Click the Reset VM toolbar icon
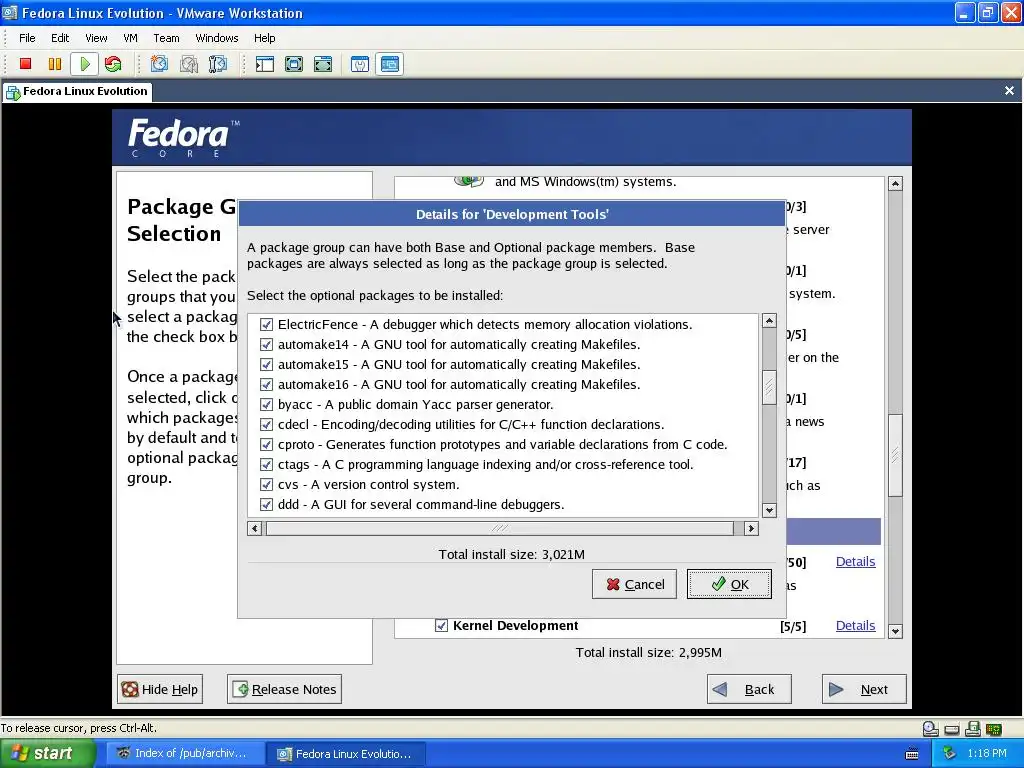This screenshot has height=768, width=1024. 113,64
